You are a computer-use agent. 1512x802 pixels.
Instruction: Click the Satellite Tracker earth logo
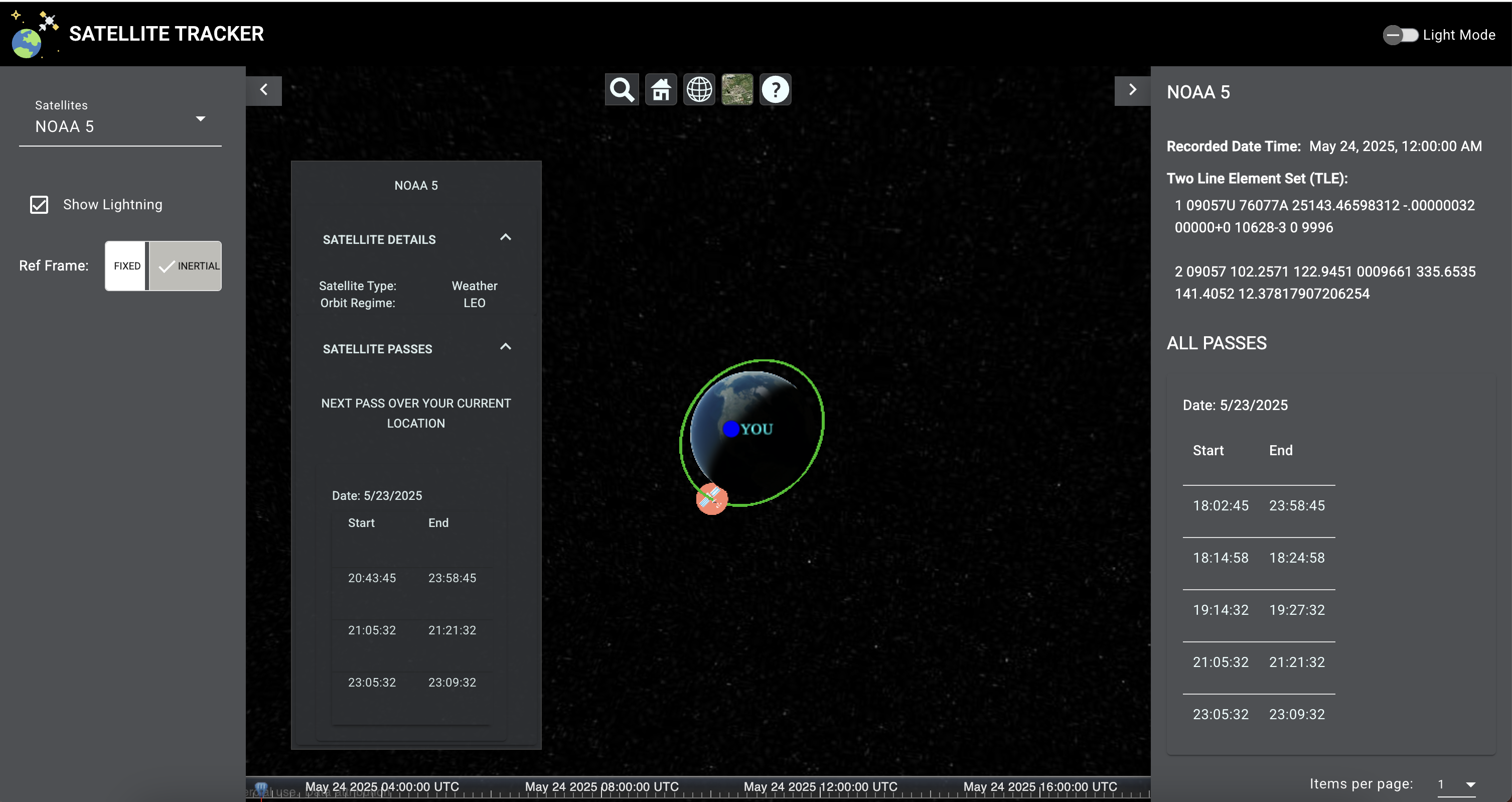click(34, 34)
